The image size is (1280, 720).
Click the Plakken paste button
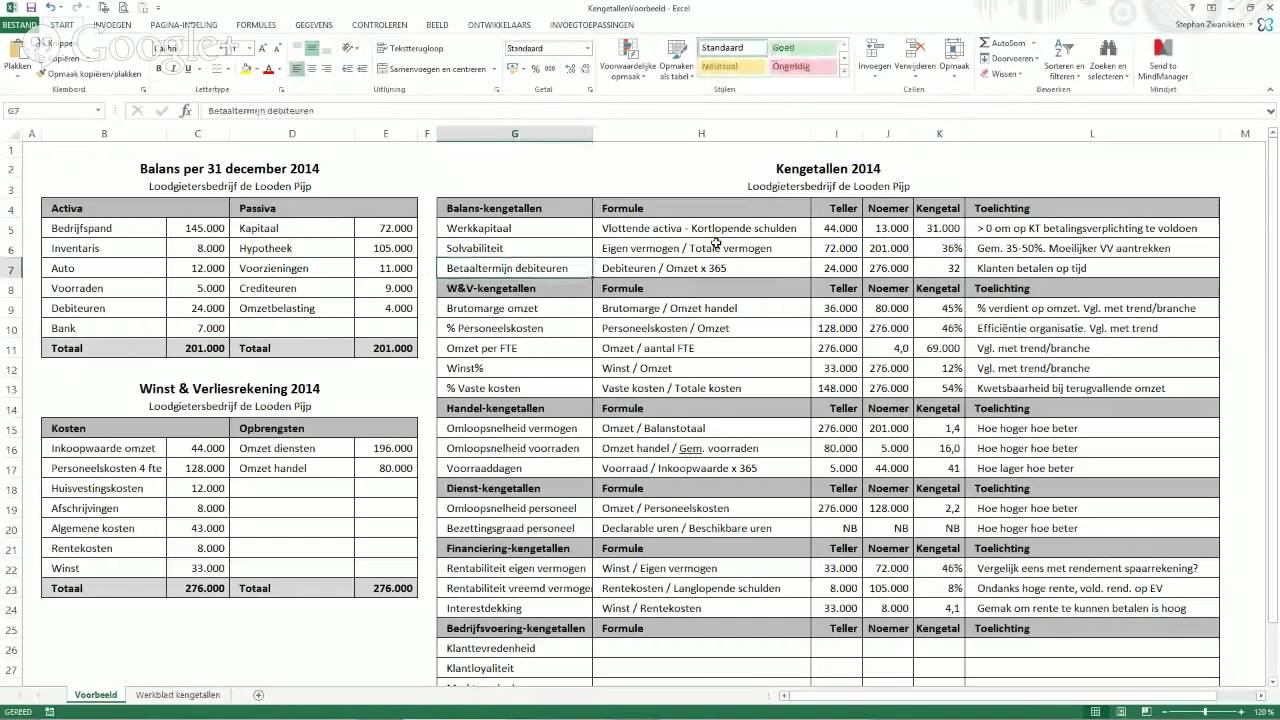point(18,57)
